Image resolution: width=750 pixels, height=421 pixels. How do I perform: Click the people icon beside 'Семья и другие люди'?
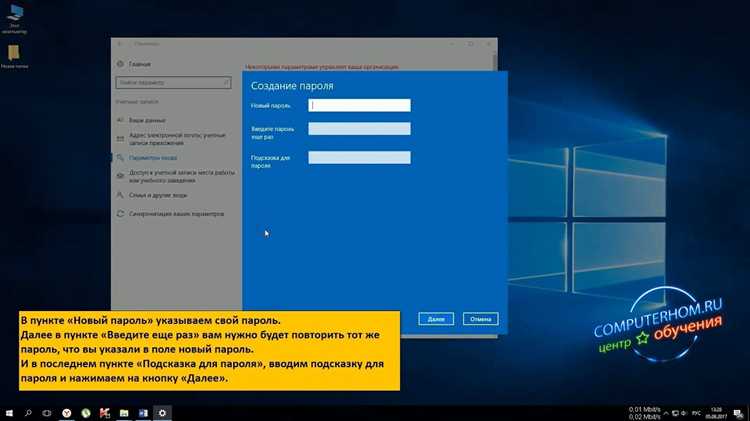(121, 195)
